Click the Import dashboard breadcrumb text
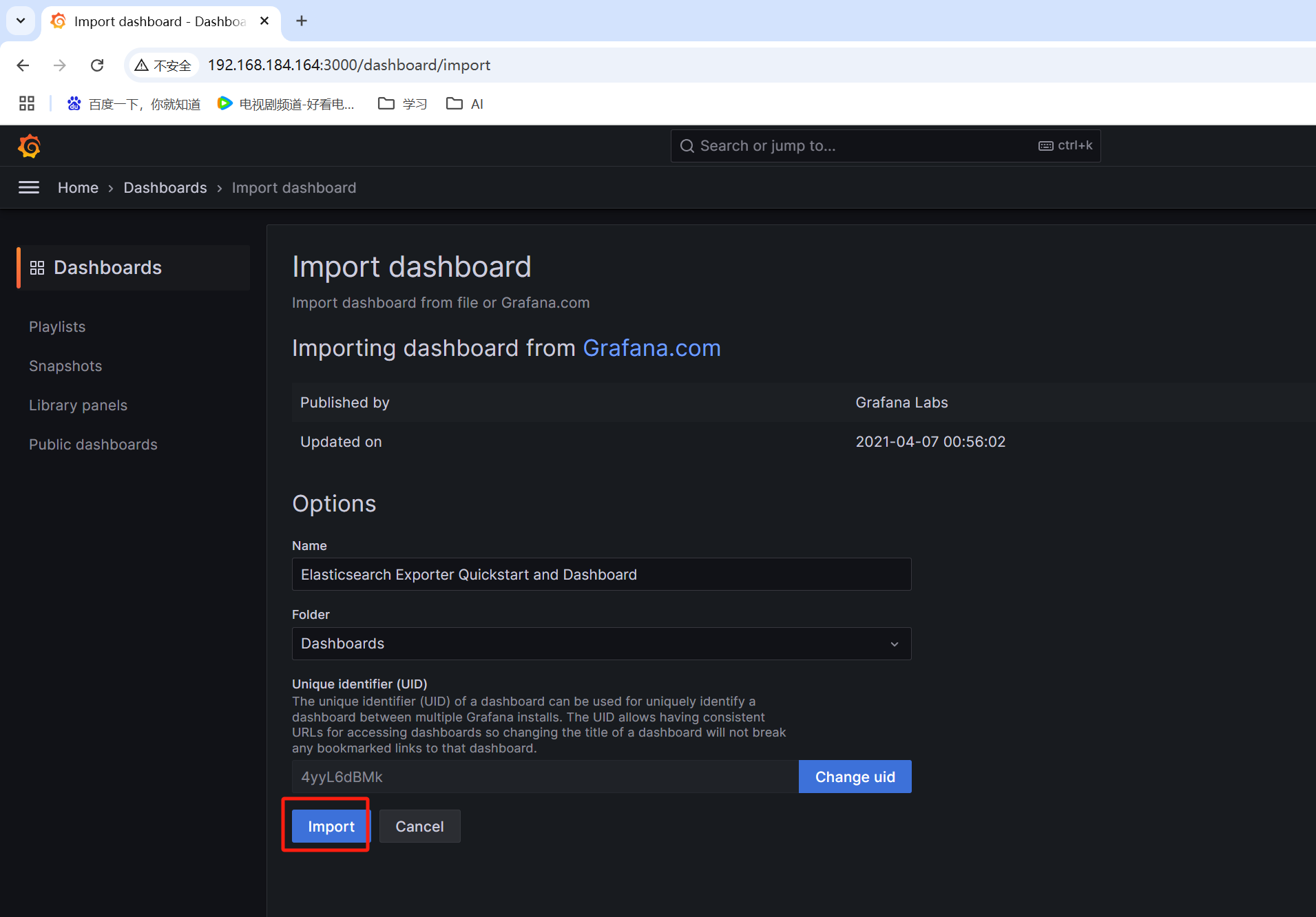This screenshot has width=1316, height=917. 294,188
